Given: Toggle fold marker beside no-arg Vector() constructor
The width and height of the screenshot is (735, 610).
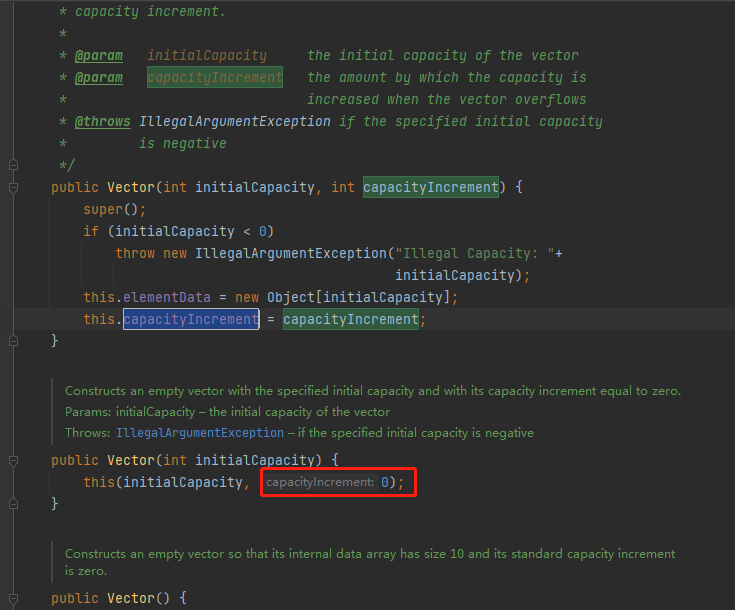Looking at the screenshot, I should [x=13, y=598].
